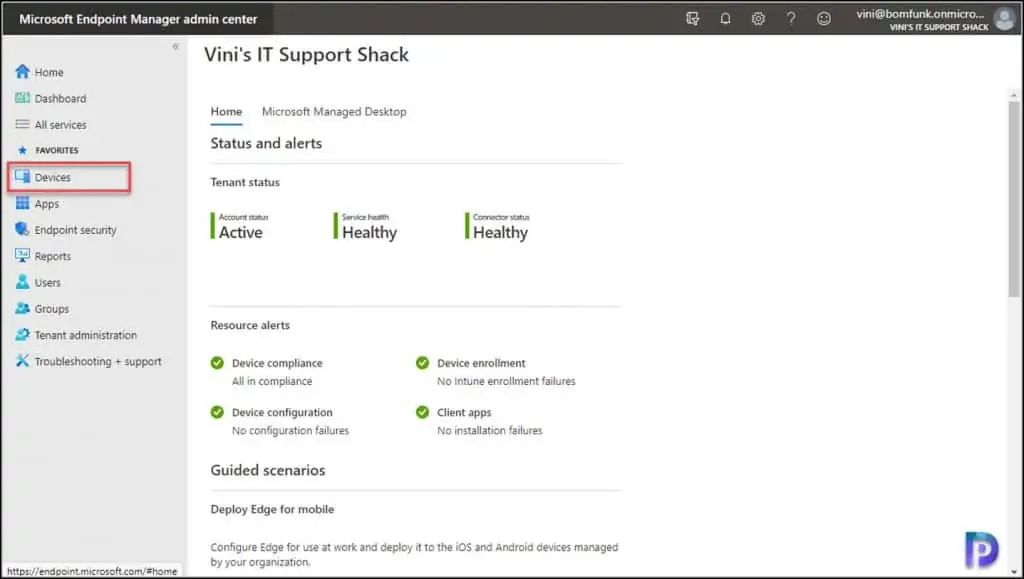1024x579 pixels.
Task: Open Troubleshooting + support entry
Action: click(98, 361)
